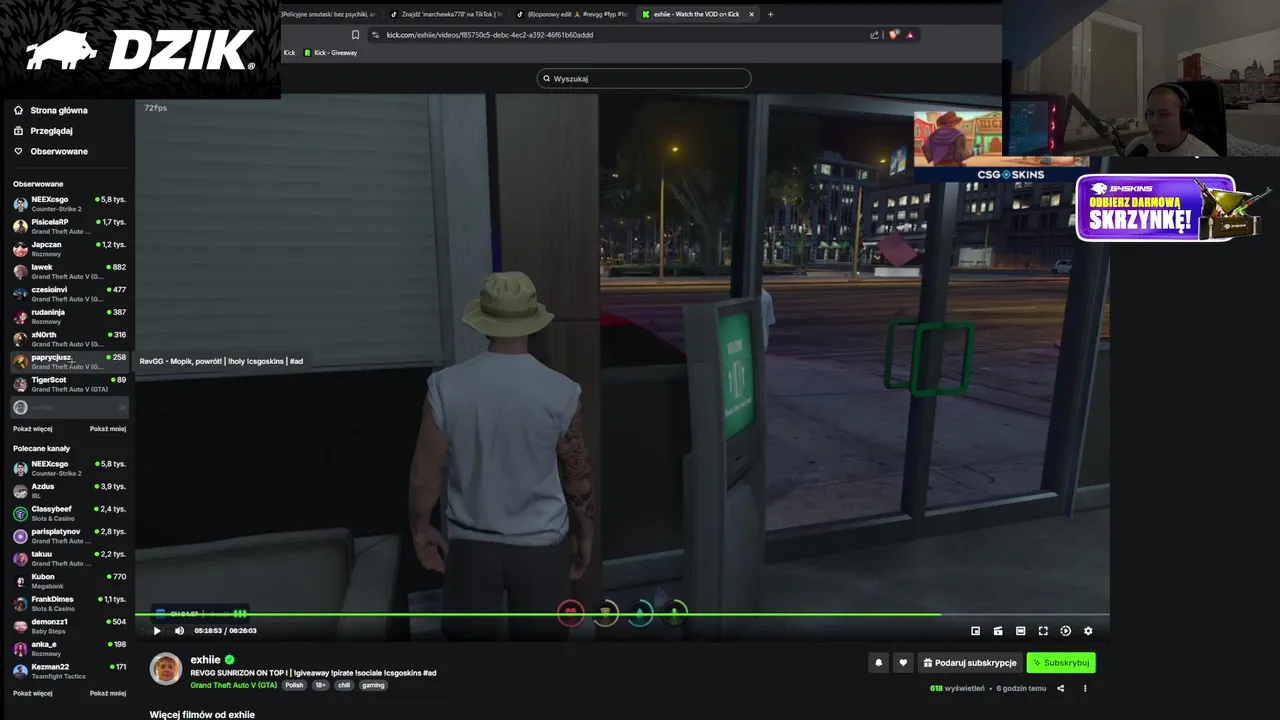Close the exhiie Kick VOD tab
1280x720 pixels.
[751, 14]
